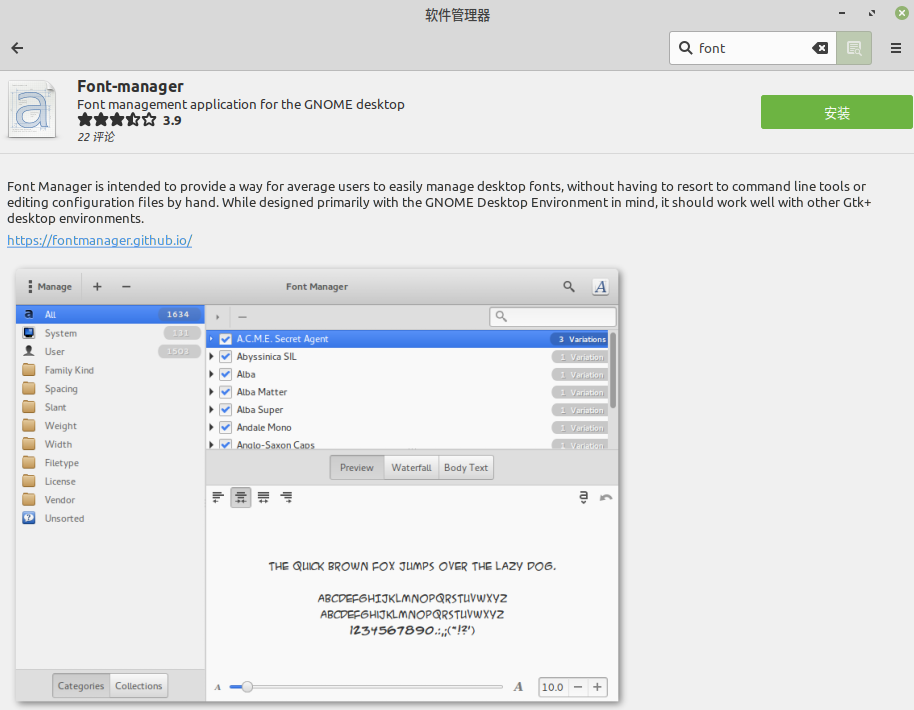Expand the Alba Matter row arrow
The height and width of the screenshot is (710, 914).
click(x=212, y=392)
